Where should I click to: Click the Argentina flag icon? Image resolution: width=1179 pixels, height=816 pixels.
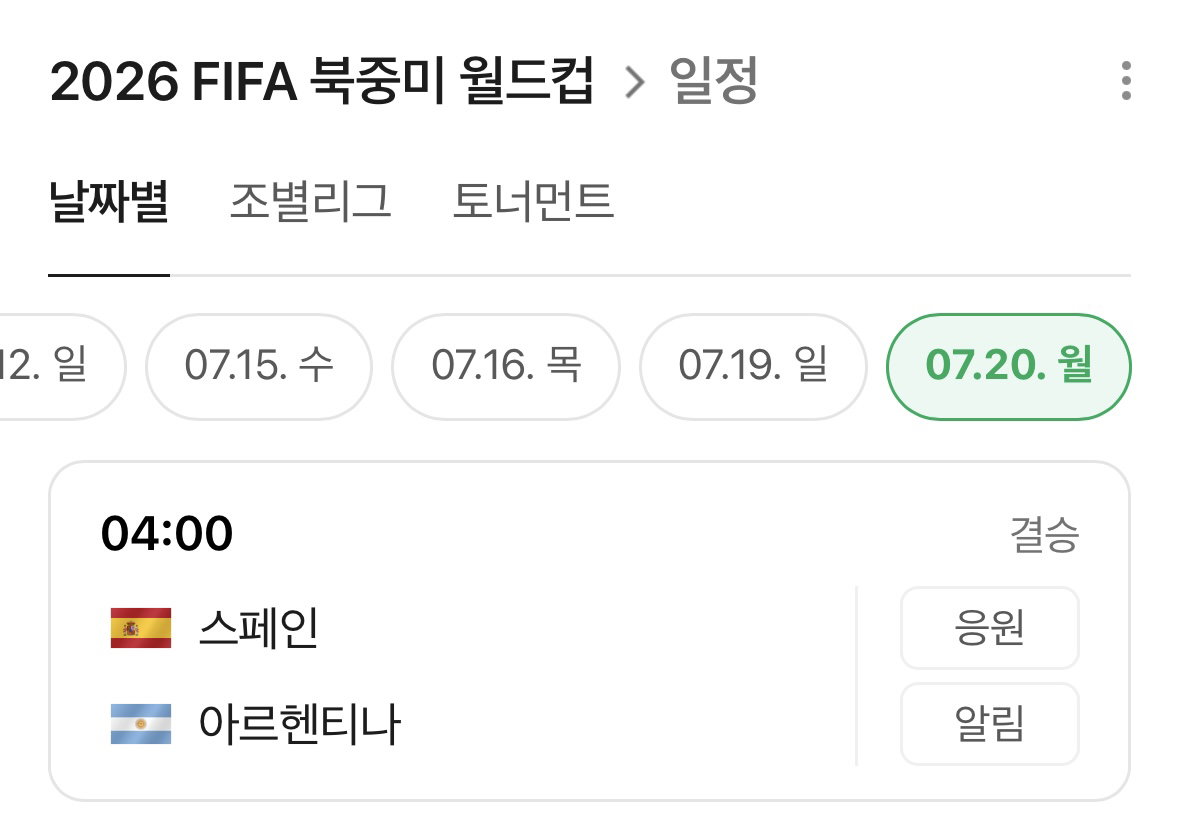click(141, 723)
